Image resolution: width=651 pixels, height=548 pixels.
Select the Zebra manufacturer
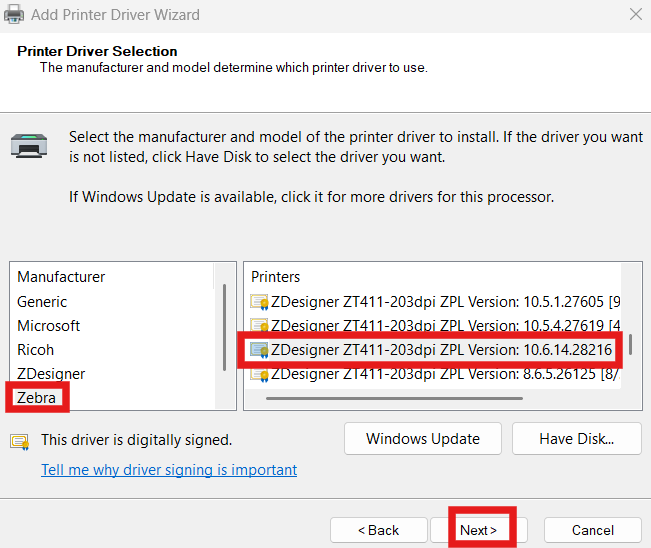pyautogui.click(x=36, y=398)
